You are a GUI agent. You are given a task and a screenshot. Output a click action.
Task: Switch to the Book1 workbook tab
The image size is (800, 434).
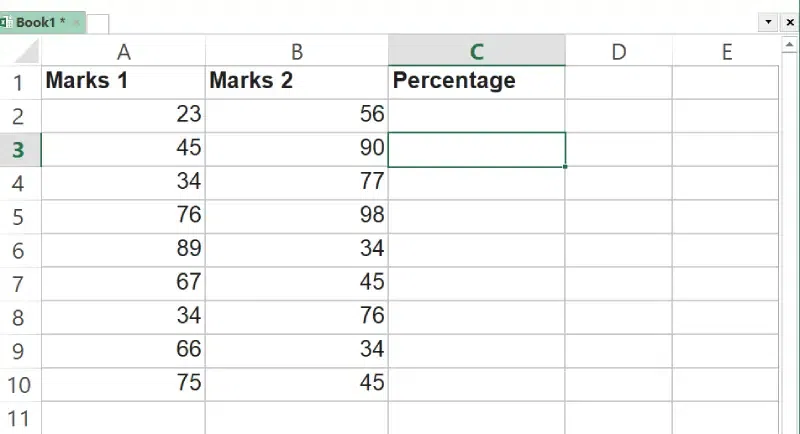coord(40,22)
